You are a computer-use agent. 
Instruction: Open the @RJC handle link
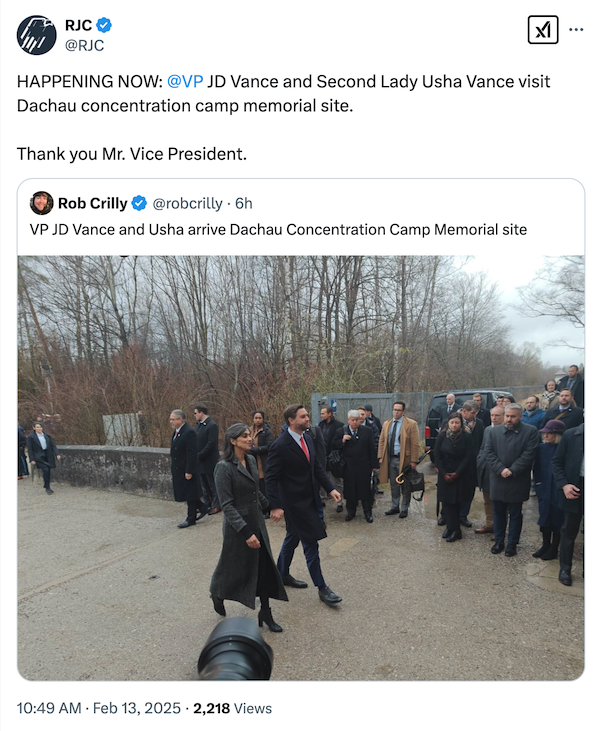84,45
